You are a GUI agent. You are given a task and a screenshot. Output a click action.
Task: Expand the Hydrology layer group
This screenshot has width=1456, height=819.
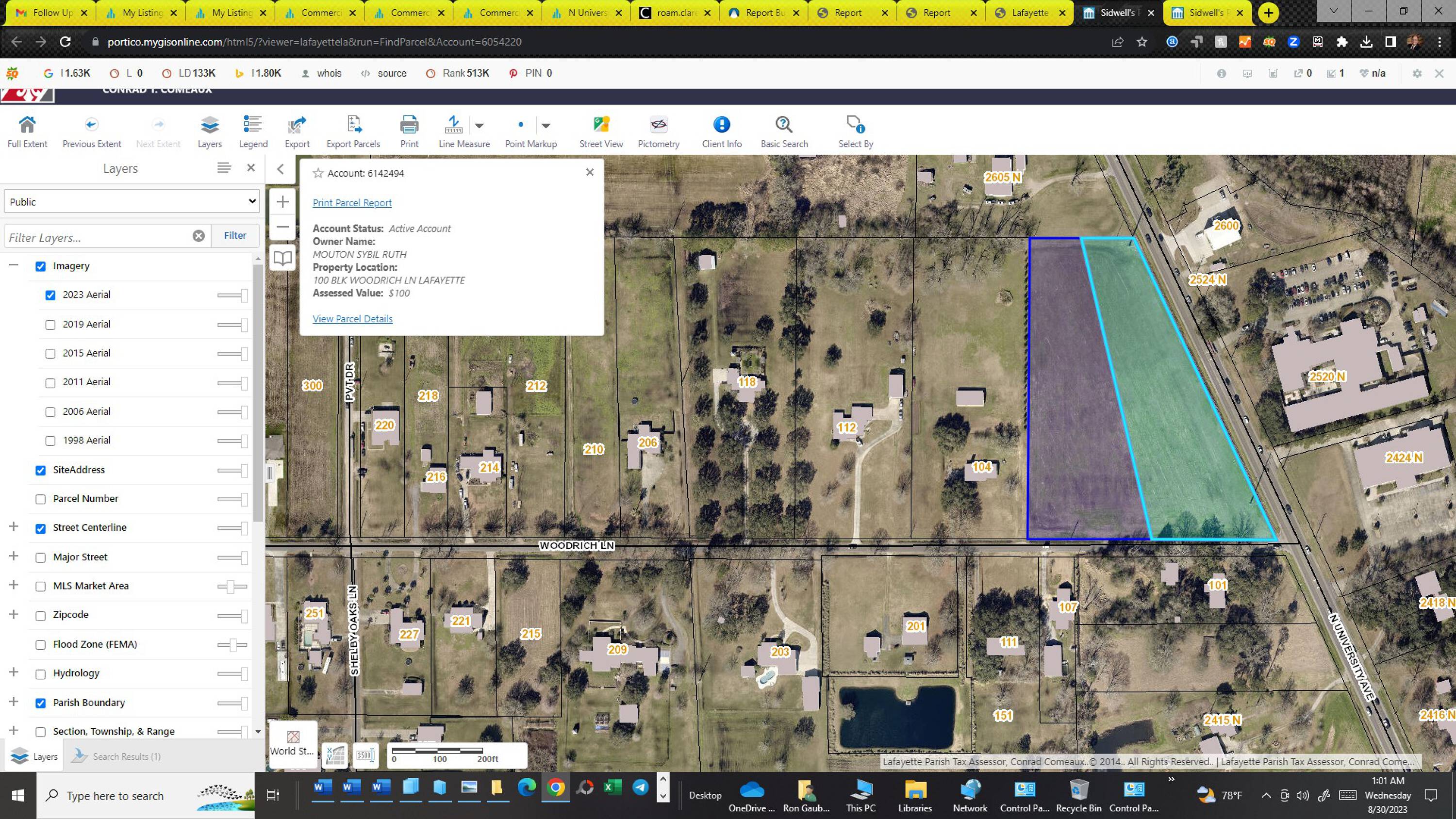coord(14,672)
